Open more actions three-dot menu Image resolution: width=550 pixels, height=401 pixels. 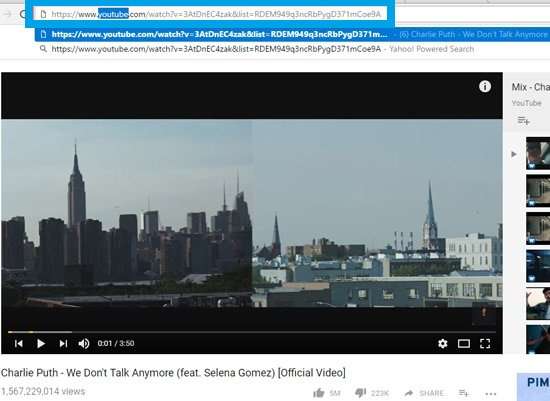click(491, 394)
